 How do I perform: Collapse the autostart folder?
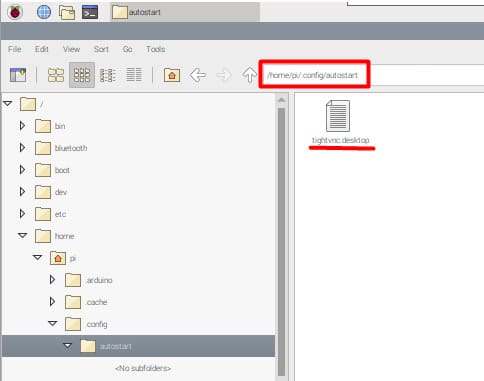[68, 346]
